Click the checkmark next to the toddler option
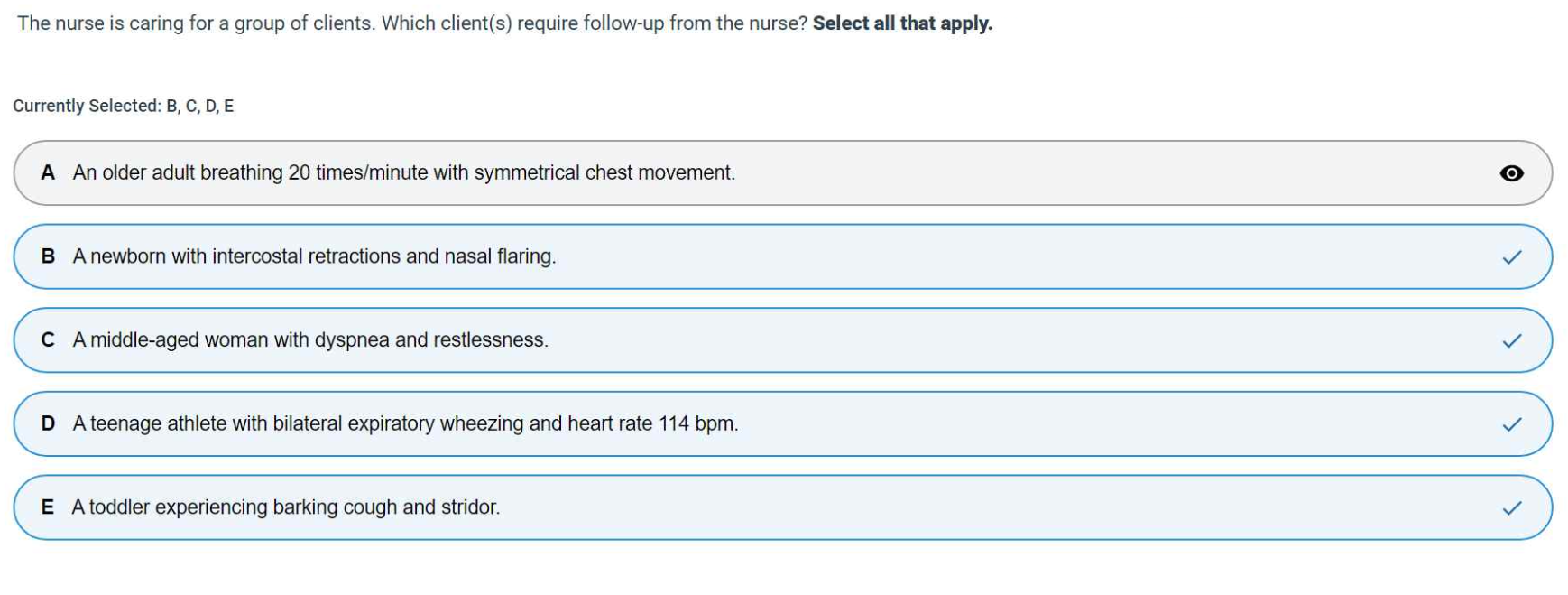 [x=1512, y=508]
